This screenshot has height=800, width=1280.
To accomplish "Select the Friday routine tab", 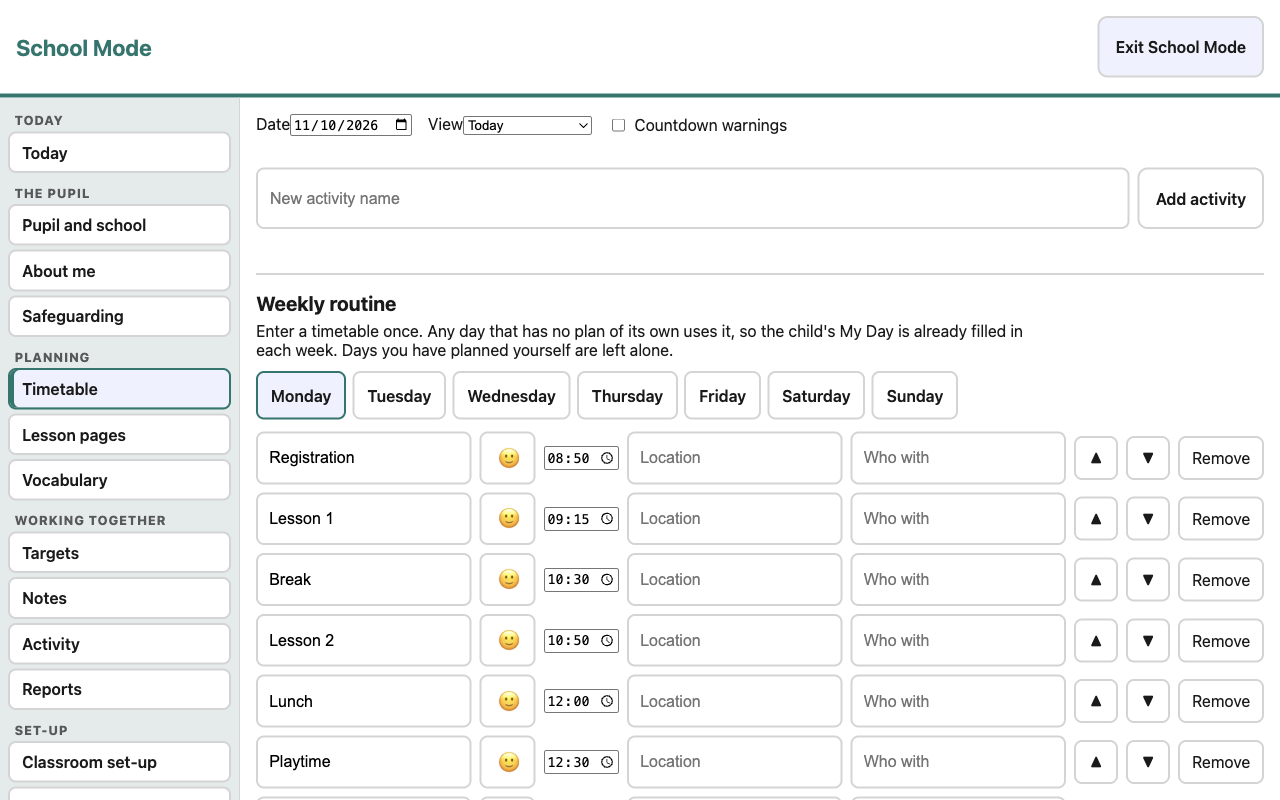I will click(x=722, y=396).
